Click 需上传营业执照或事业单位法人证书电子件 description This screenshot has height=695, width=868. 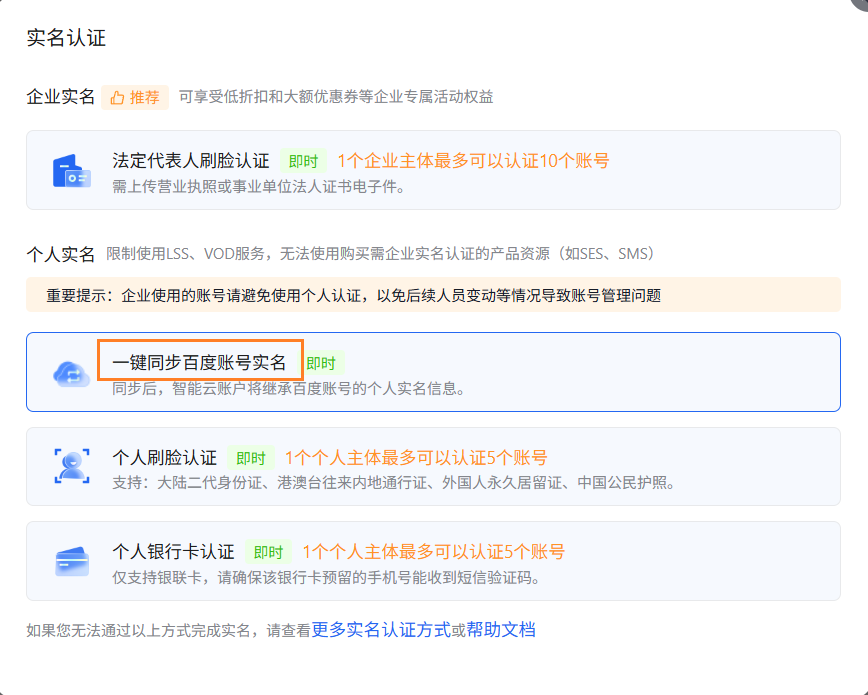[259, 187]
